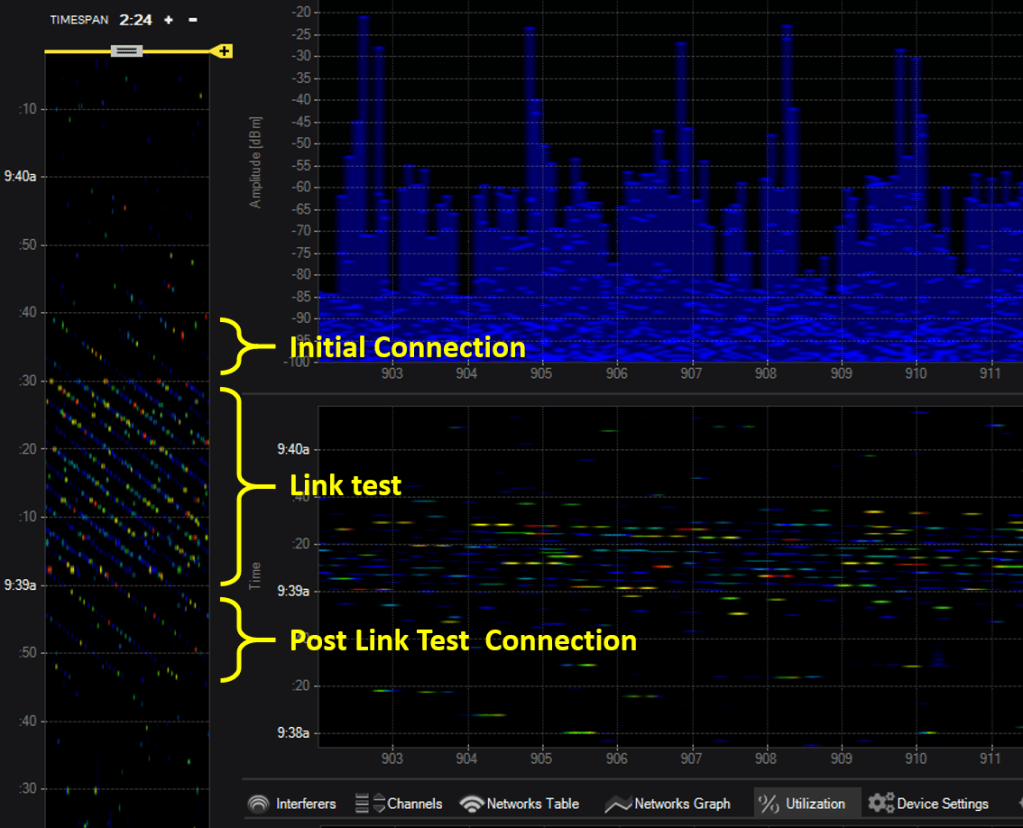Click the 905 frequency label under spectrum plot
Viewport: 1023px width, 828px height.
(541, 374)
